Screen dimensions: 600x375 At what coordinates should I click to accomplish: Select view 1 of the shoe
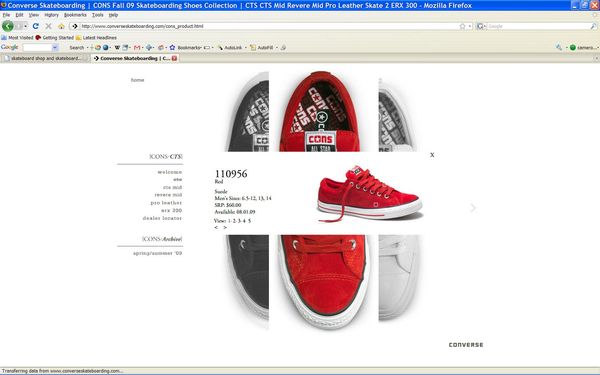229,221
